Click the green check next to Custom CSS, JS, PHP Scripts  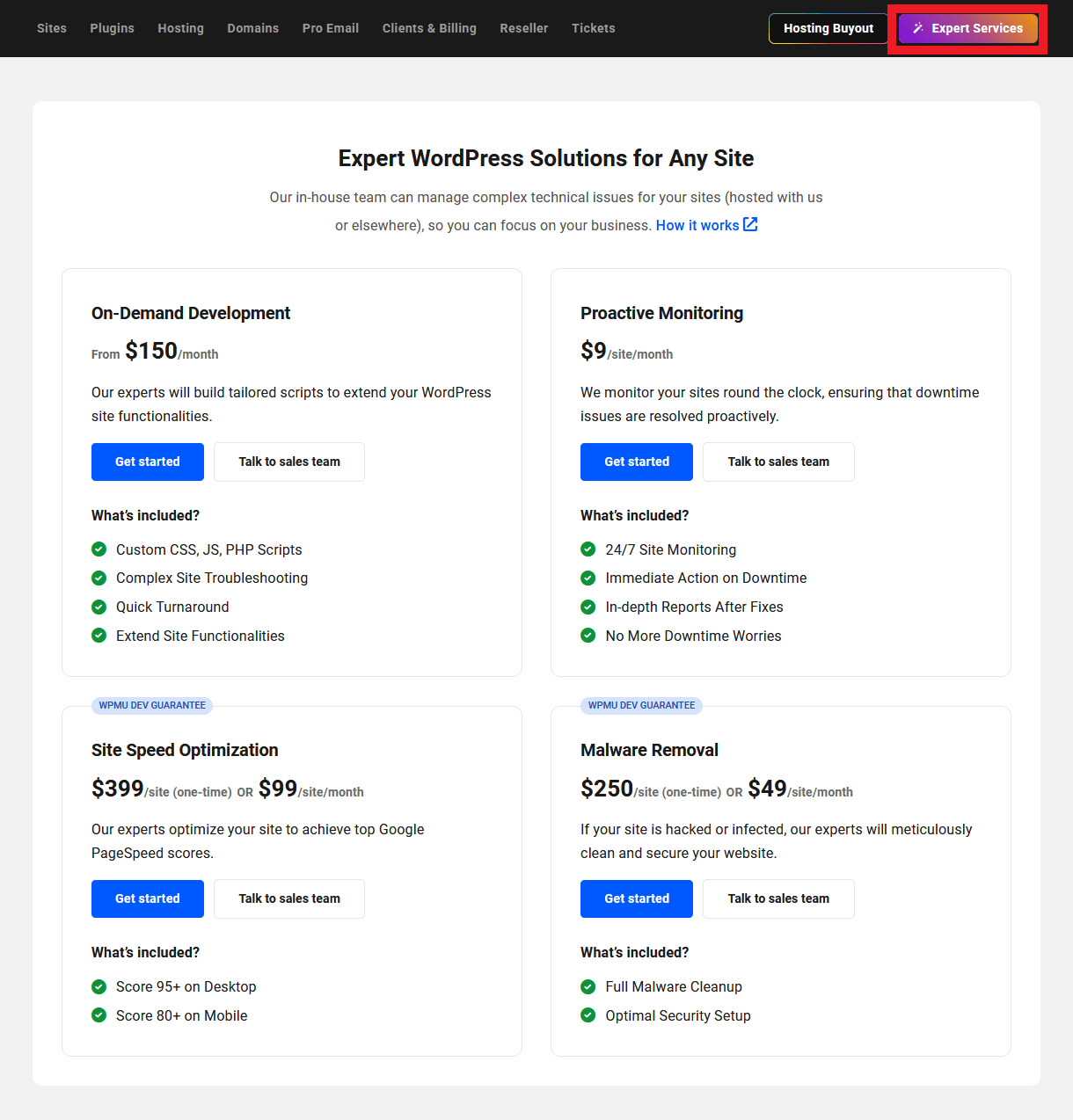coord(99,549)
